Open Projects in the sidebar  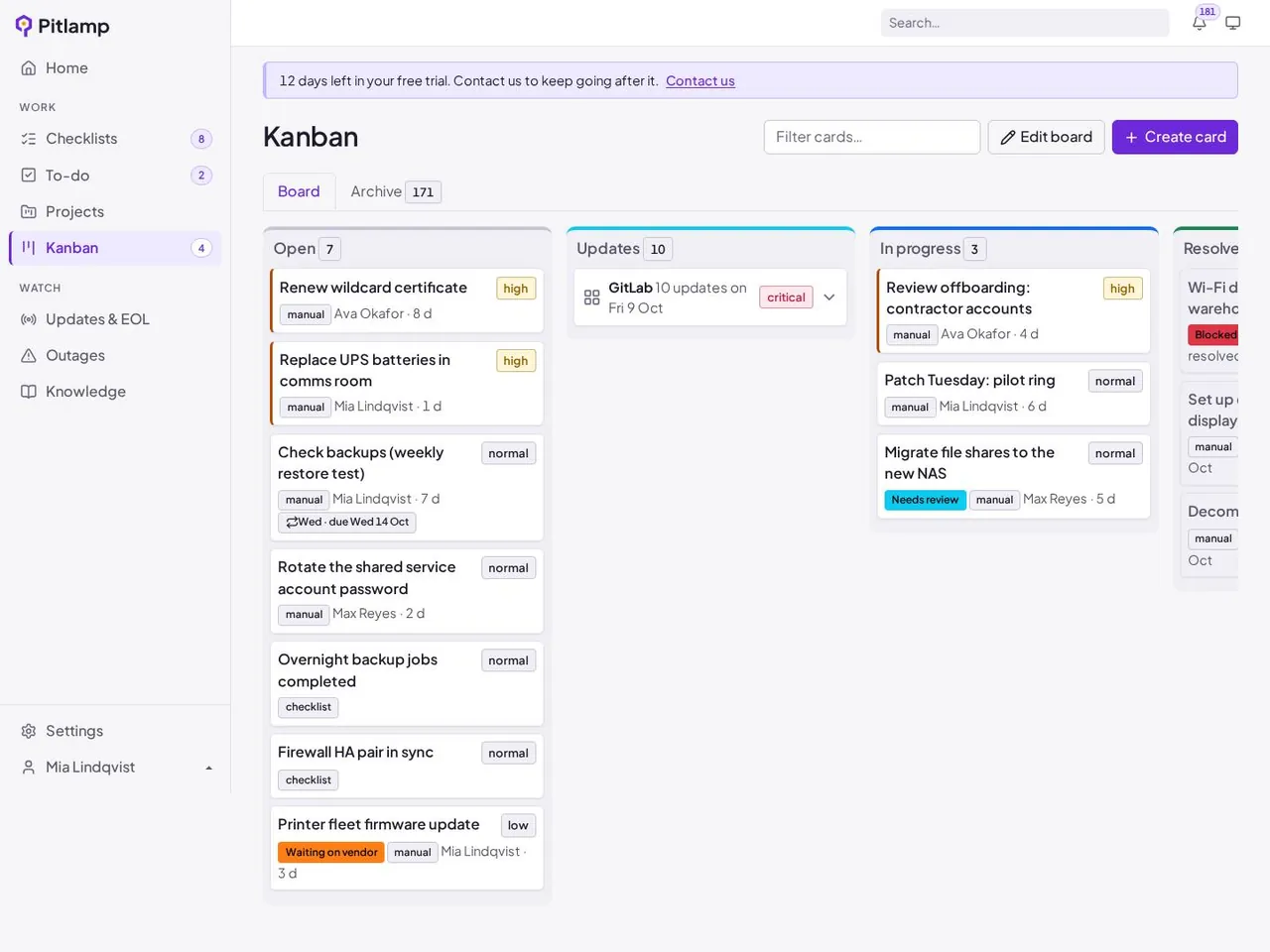(115, 211)
